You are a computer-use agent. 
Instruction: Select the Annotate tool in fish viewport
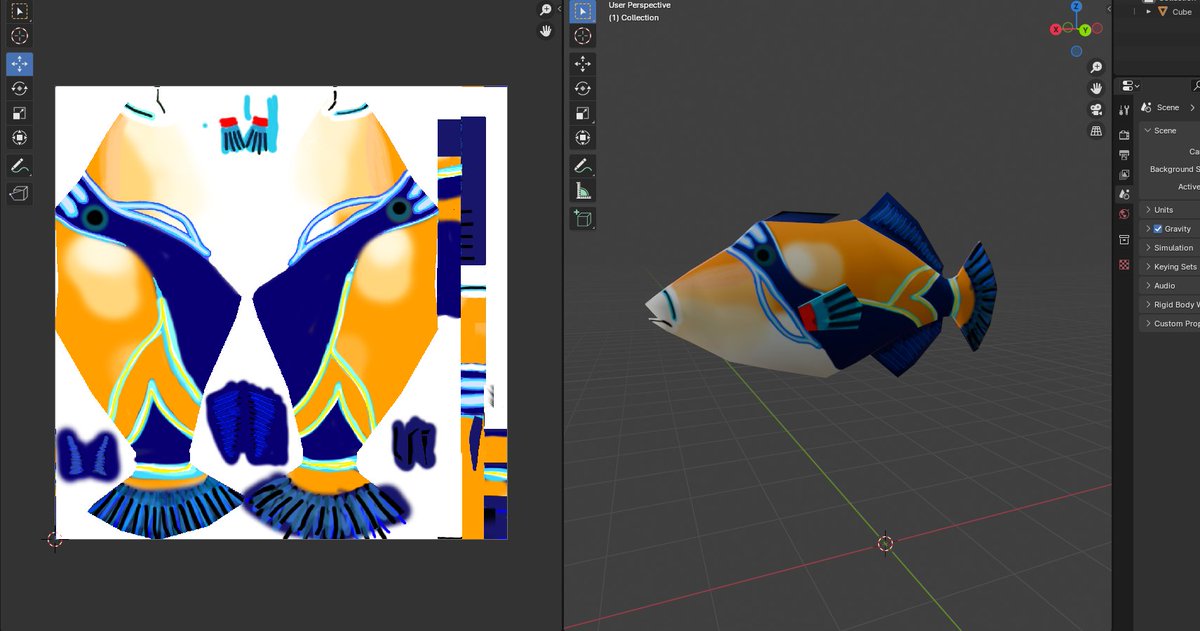[x=583, y=165]
